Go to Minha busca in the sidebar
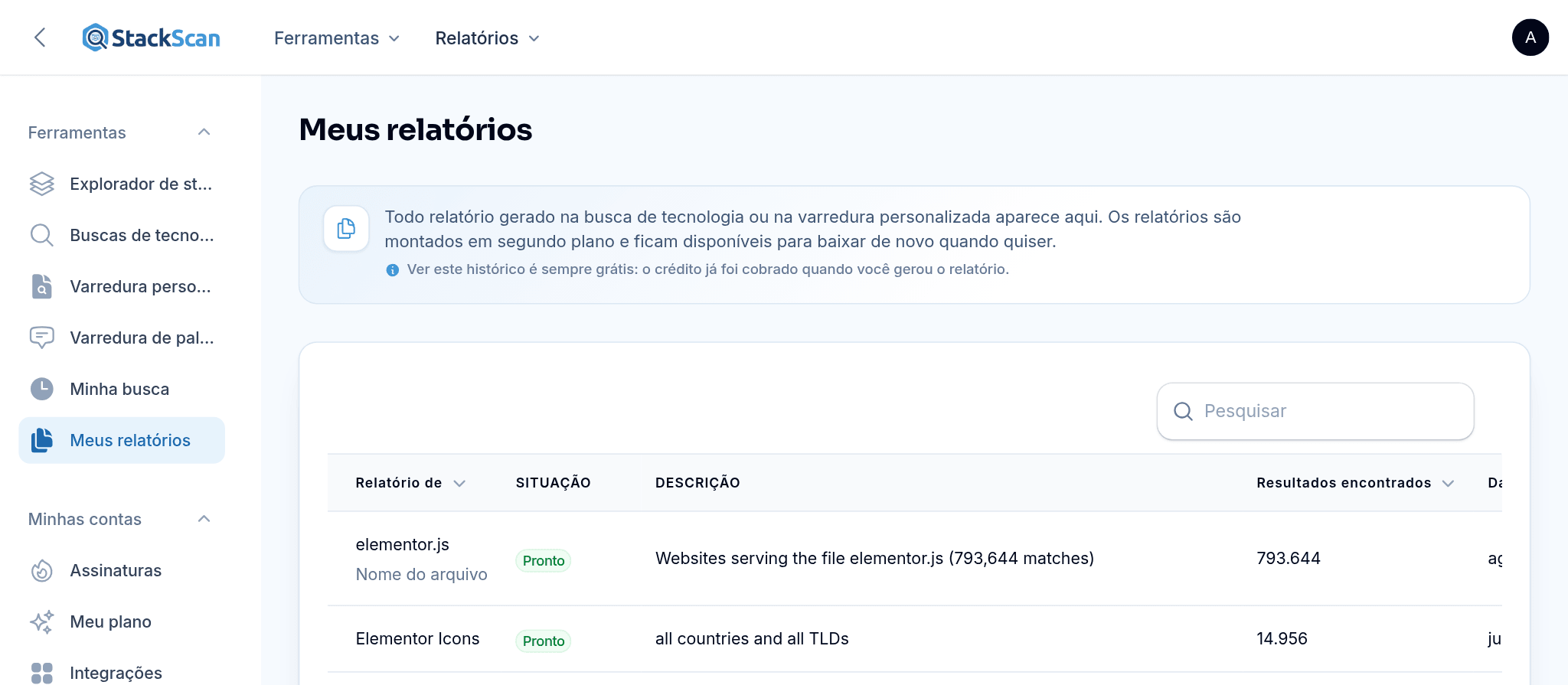 (122, 389)
